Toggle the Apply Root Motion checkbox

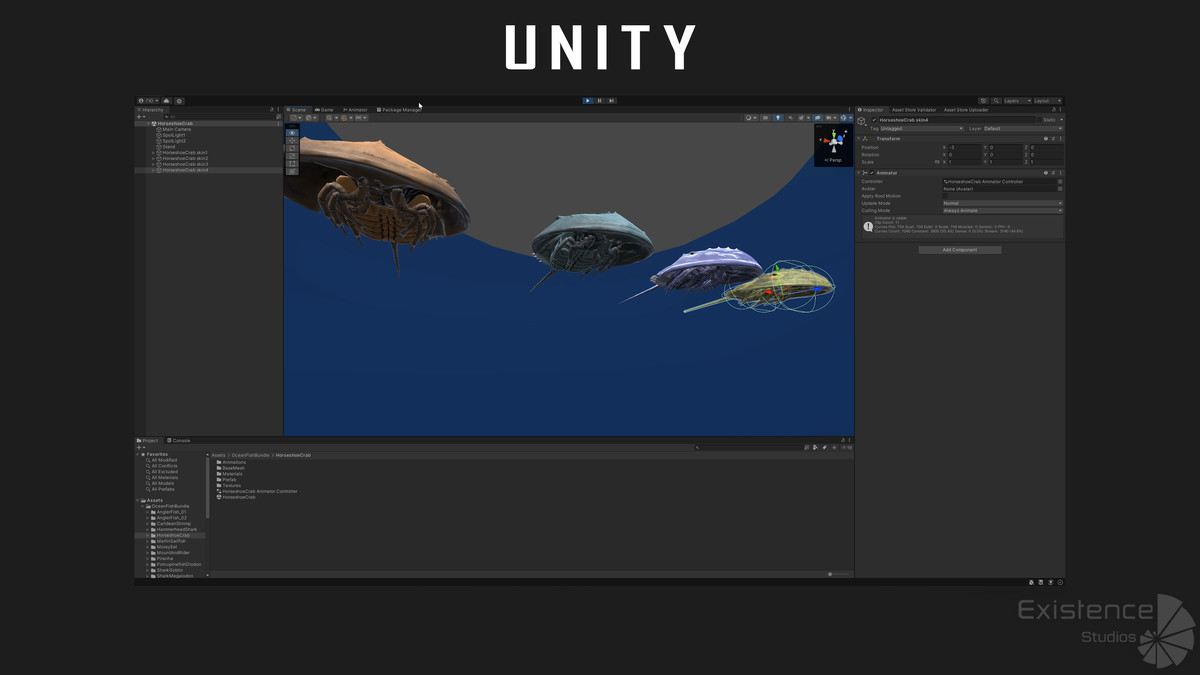(x=945, y=196)
